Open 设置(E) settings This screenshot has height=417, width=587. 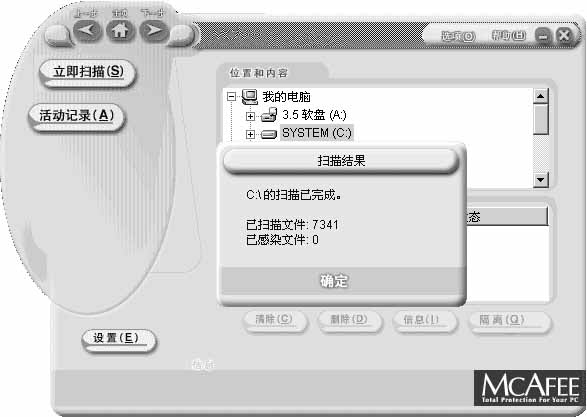pos(116,339)
